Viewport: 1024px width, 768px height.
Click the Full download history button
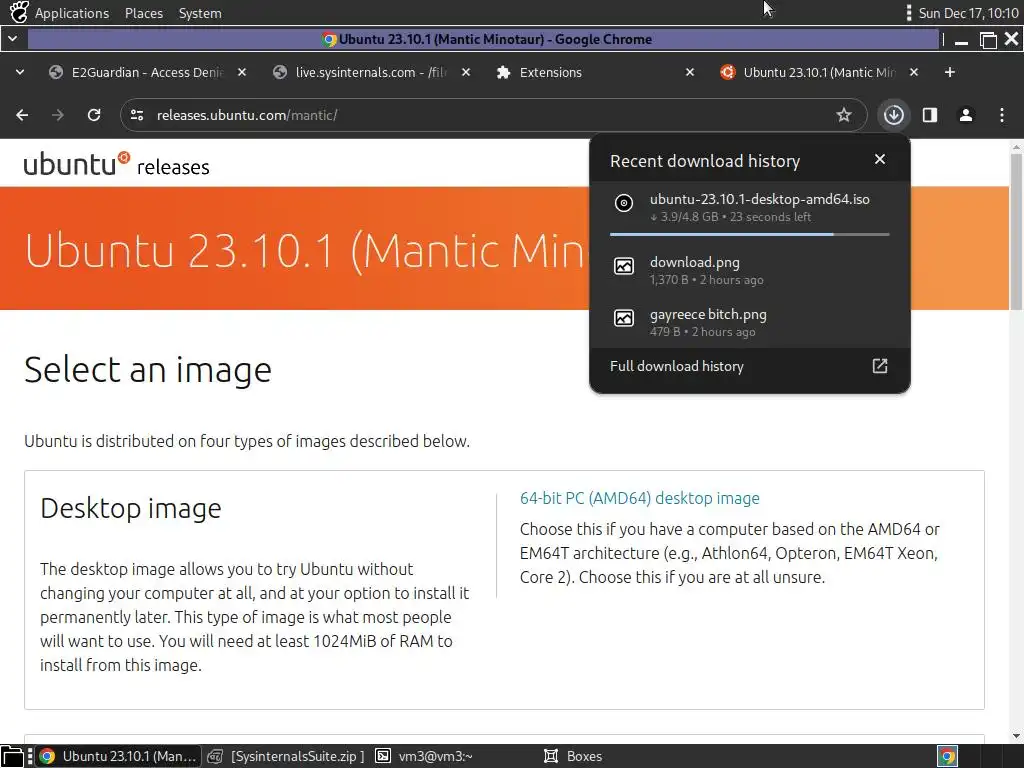click(x=749, y=366)
